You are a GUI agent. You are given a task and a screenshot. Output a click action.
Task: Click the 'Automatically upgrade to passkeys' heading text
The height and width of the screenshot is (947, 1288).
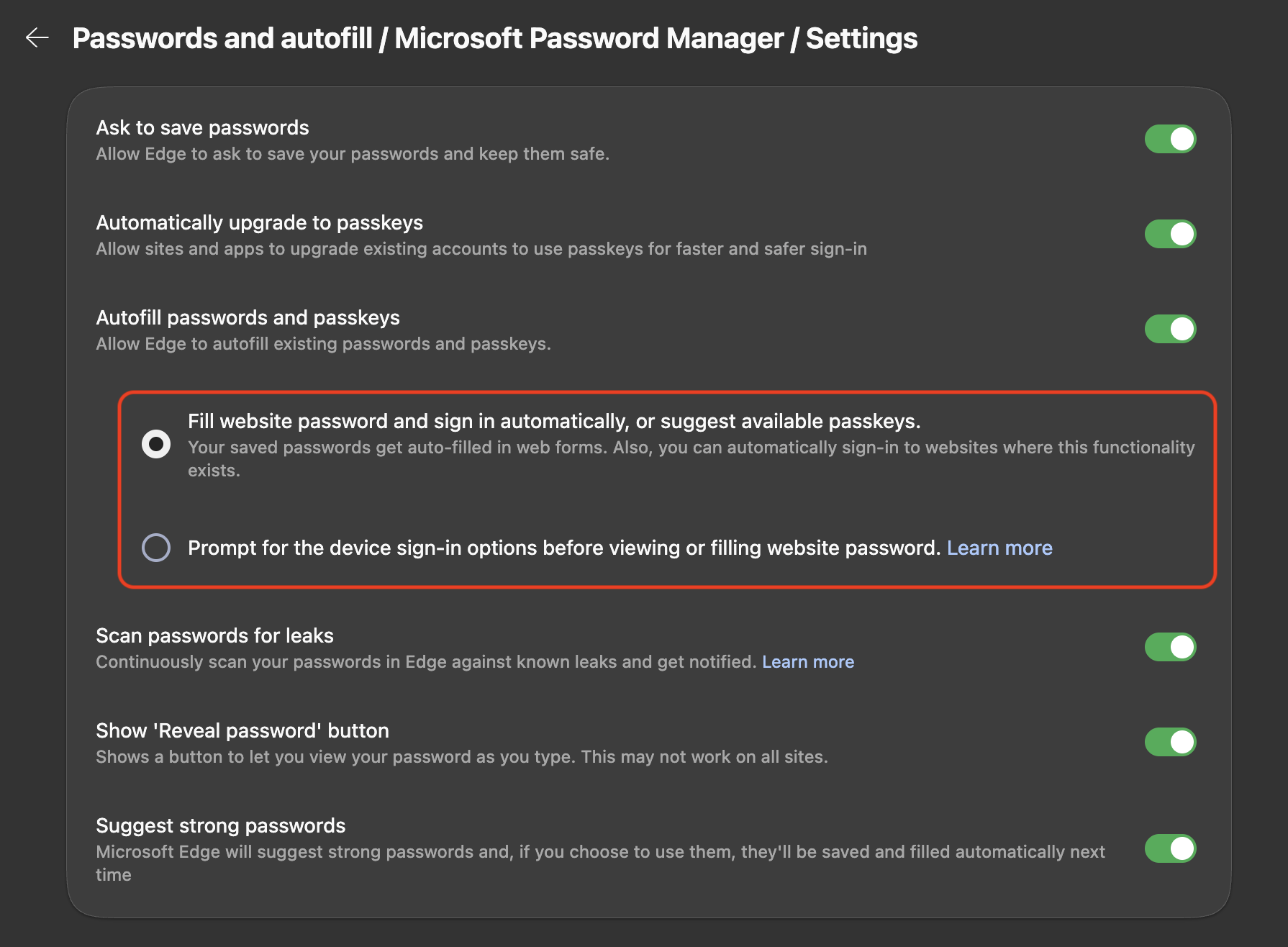point(259,223)
